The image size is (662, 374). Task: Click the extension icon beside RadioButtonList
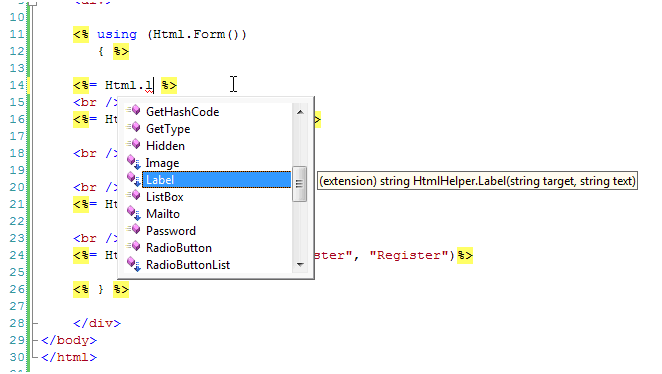(x=134, y=265)
